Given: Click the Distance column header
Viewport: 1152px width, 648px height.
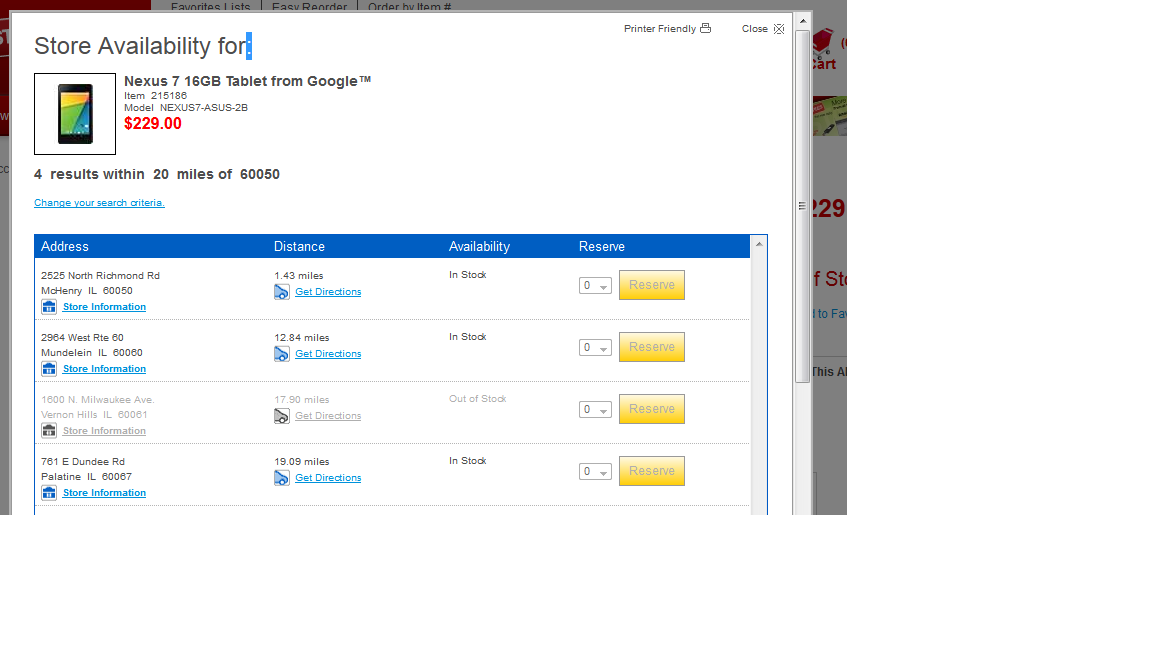Looking at the screenshot, I should 299,247.
